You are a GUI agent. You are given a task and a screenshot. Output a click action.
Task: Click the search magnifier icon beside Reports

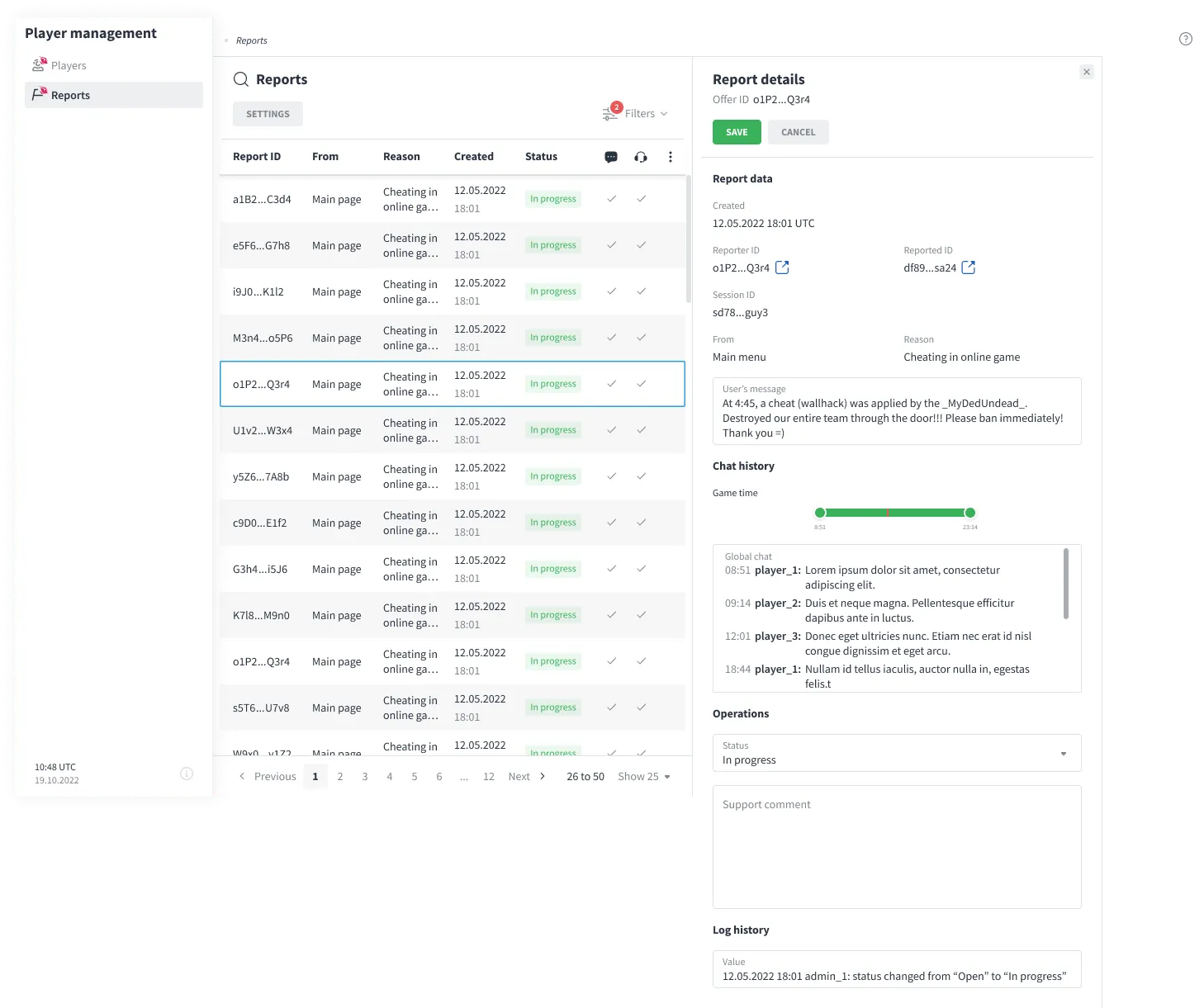pos(241,79)
